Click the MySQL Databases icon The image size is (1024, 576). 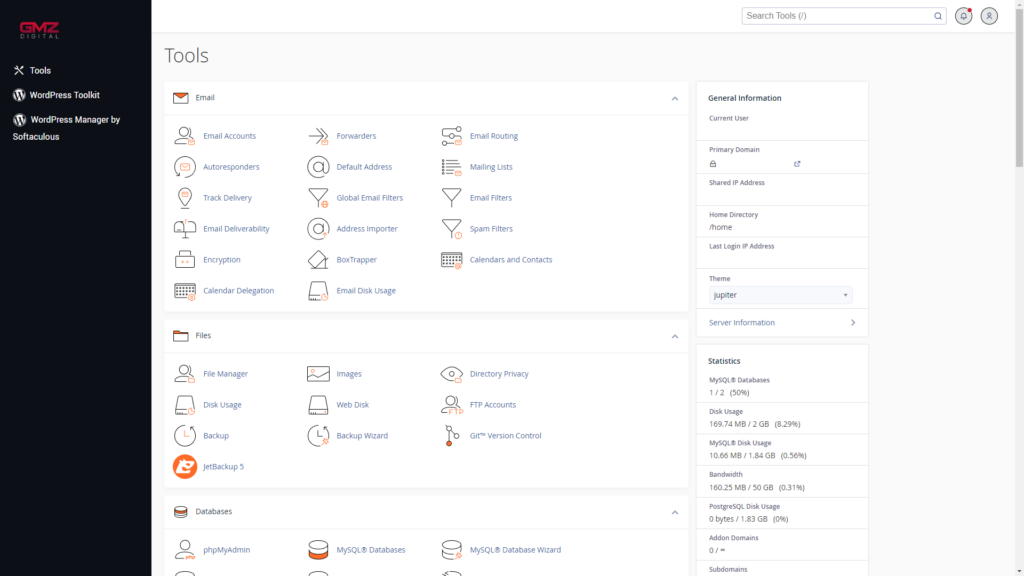pyautogui.click(x=318, y=550)
